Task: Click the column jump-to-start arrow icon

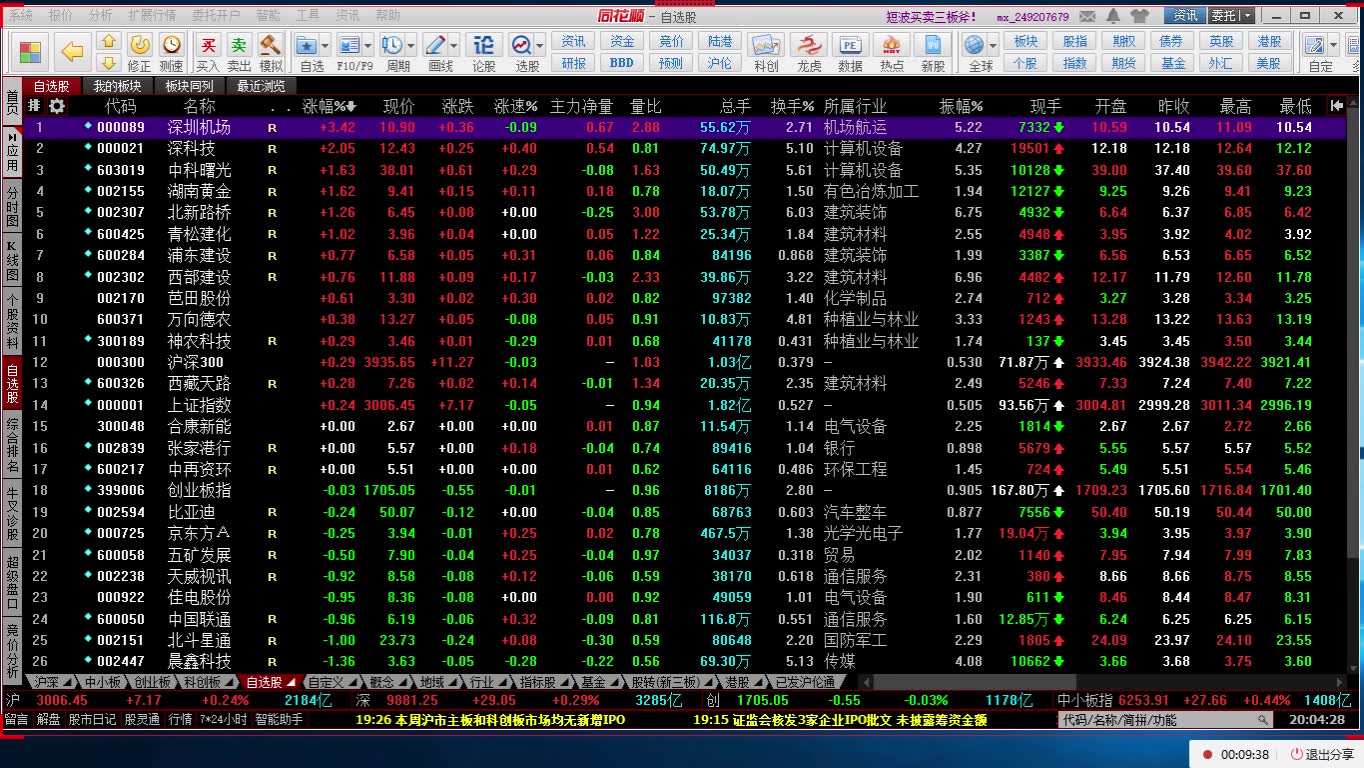Action: tap(1336, 106)
